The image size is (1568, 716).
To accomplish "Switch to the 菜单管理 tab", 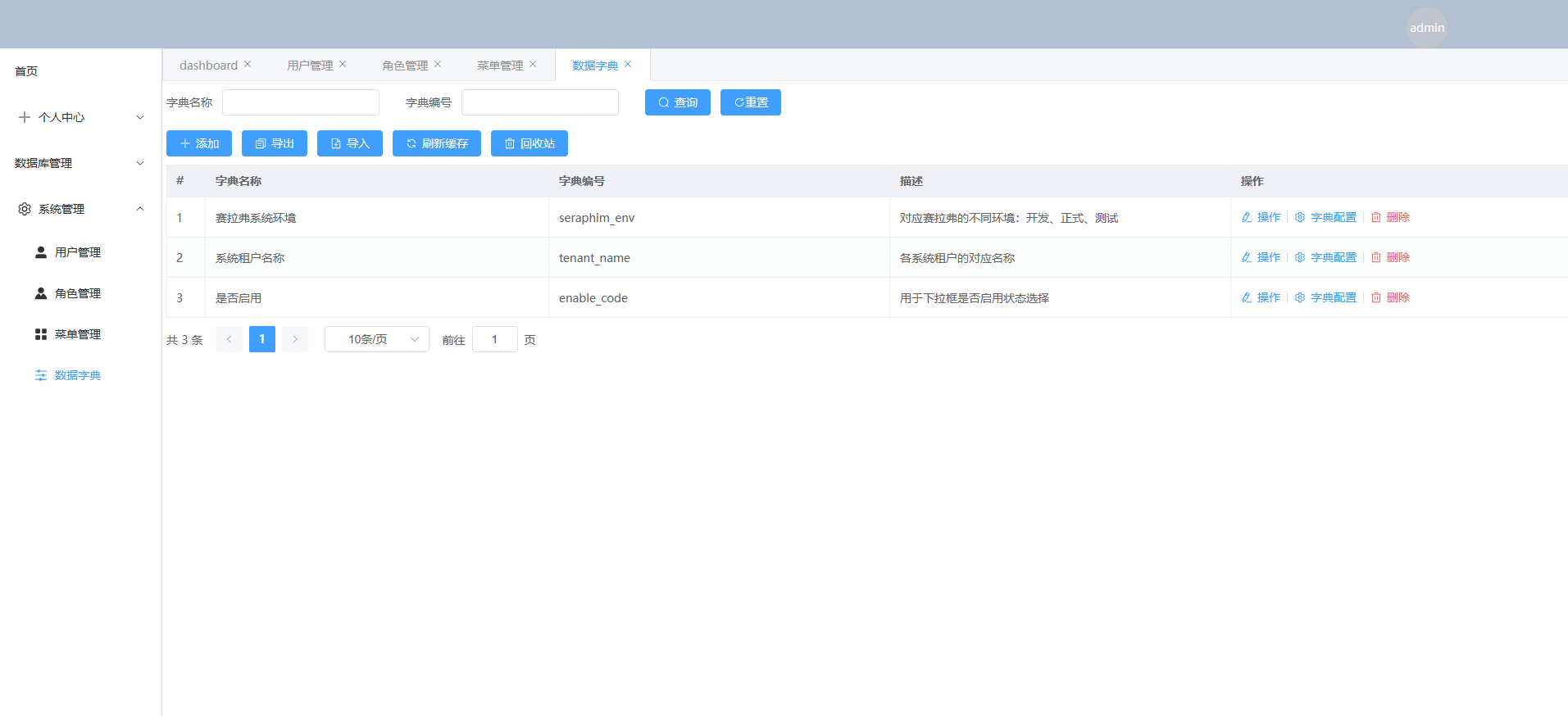I will click(500, 66).
